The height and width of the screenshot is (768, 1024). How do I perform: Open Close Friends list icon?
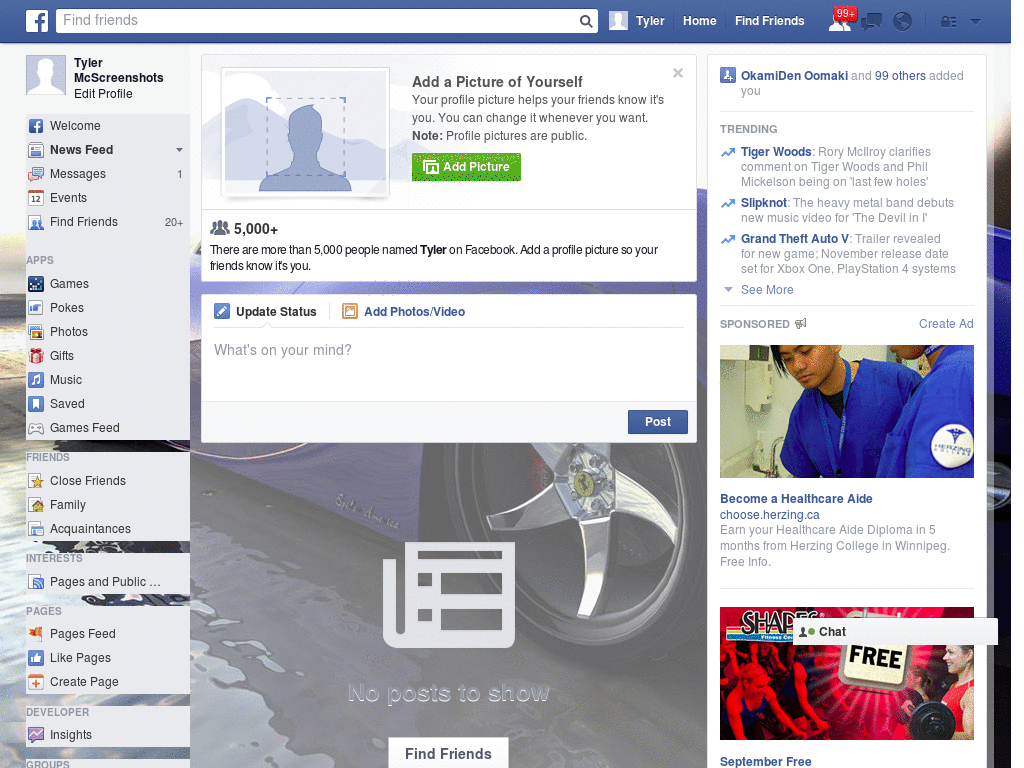click(x=36, y=481)
